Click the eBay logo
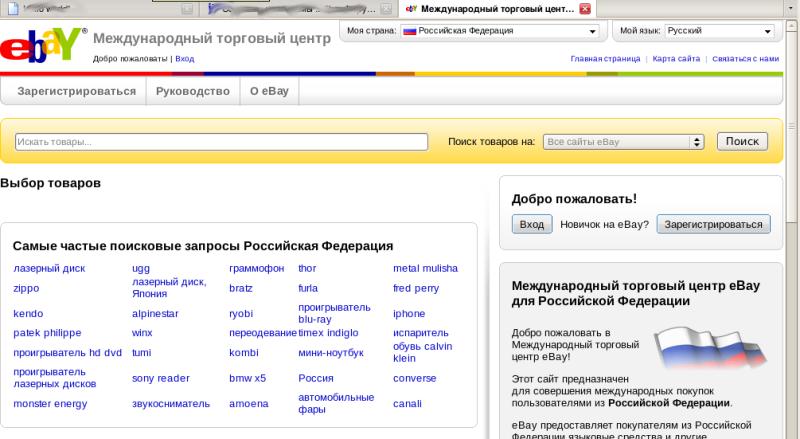The image size is (800, 439). pos(41,49)
